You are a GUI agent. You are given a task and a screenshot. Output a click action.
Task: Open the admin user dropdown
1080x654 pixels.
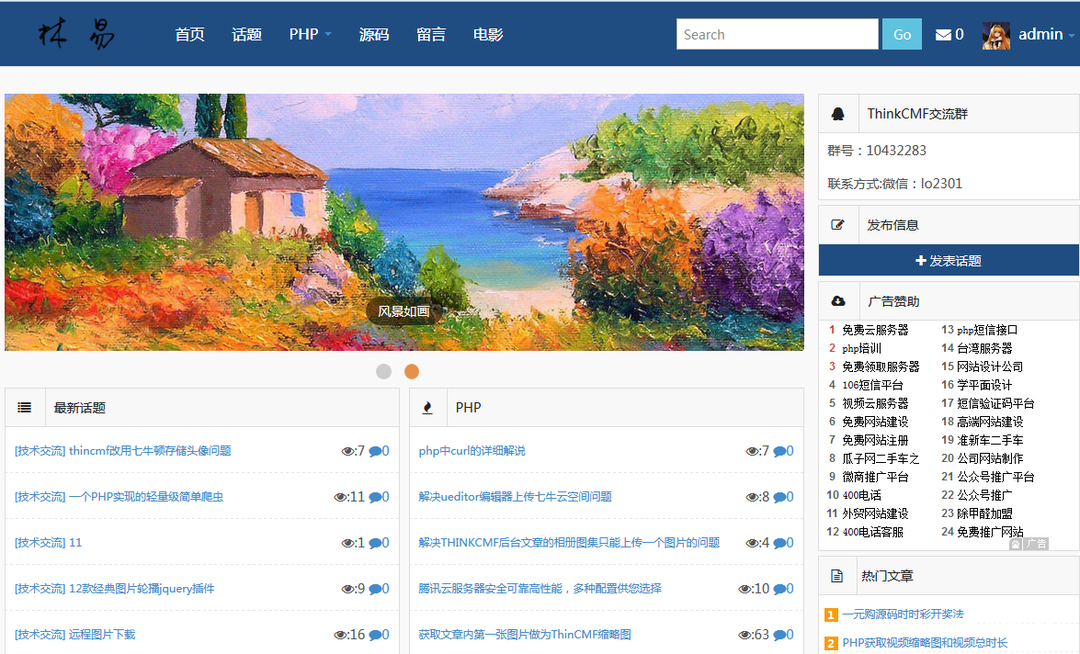[x=1046, y=34]
